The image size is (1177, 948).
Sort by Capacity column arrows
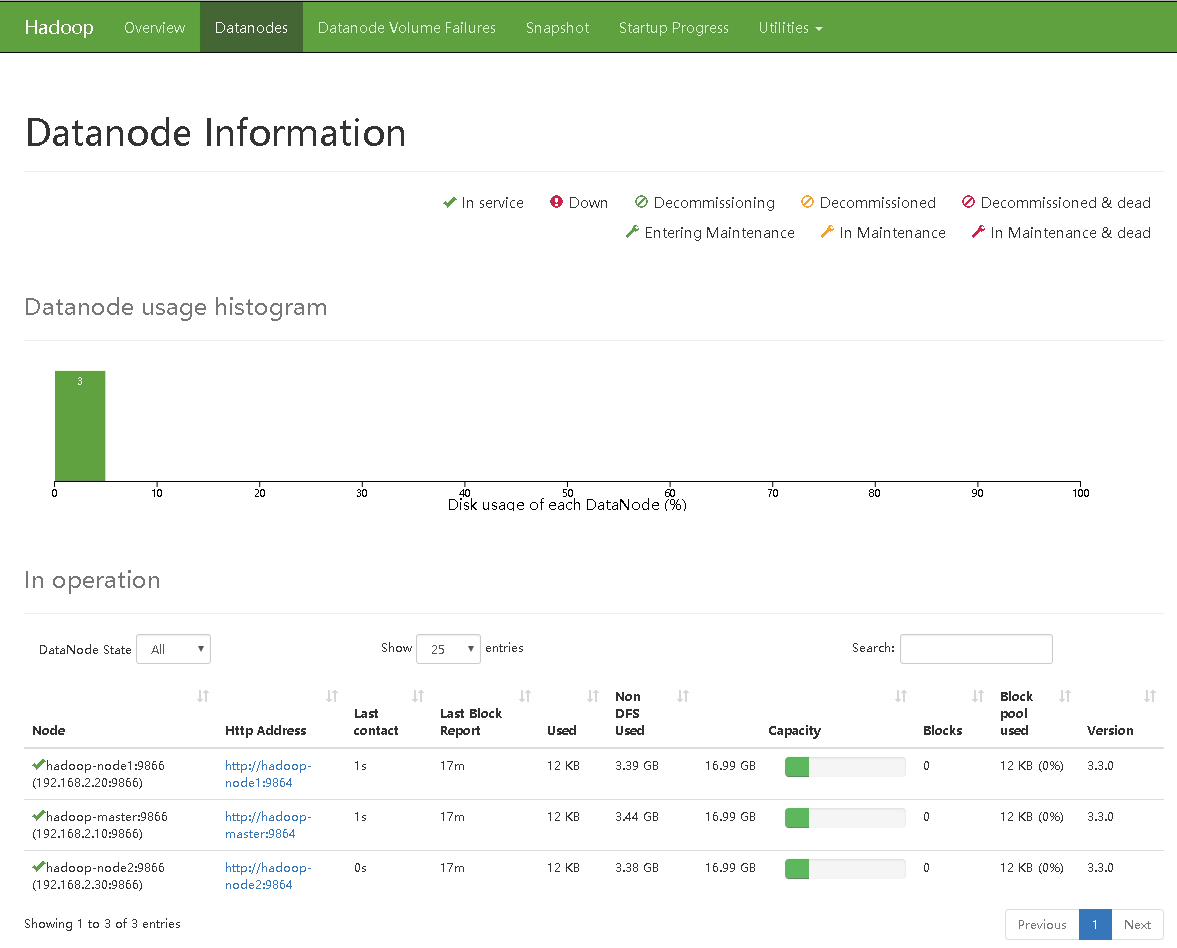click(901, 697)
